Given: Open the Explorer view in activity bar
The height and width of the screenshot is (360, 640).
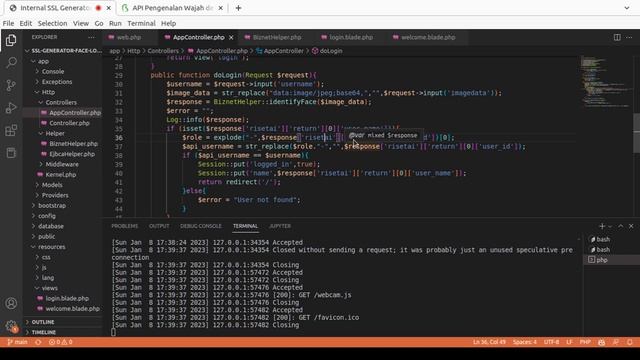Looking at the screenshot, I should [11, 40].
